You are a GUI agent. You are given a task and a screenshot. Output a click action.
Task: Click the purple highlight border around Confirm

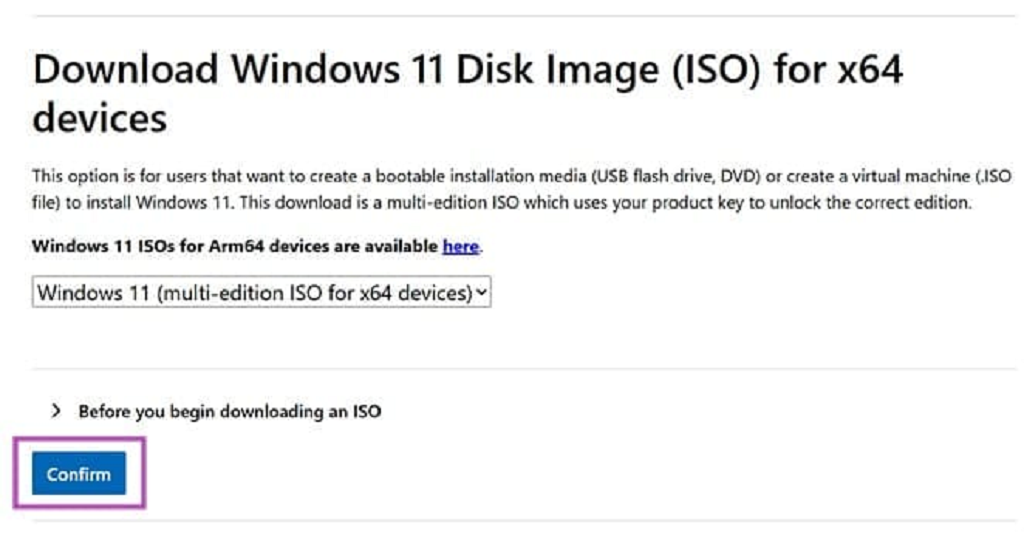click(x=144, y=474)
